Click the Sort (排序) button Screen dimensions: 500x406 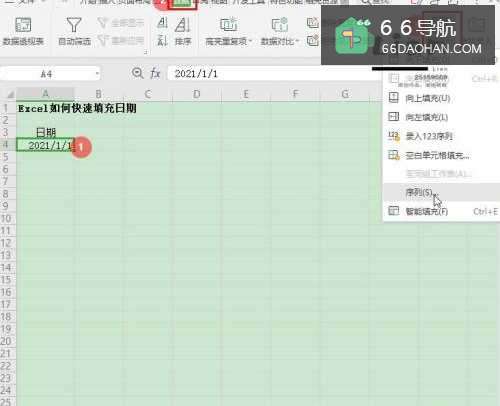tap(183, 32)
